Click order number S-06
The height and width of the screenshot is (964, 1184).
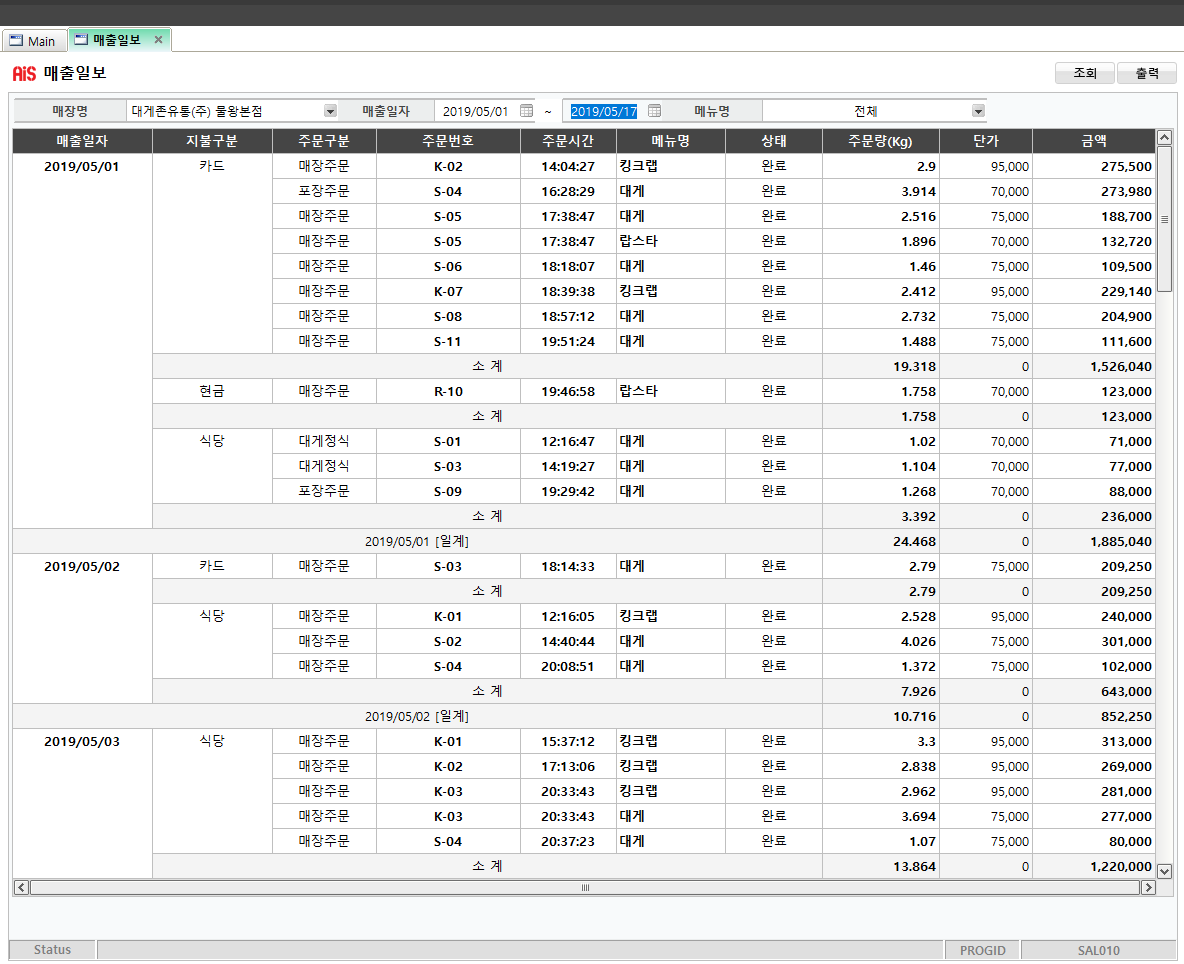(x=448, y=266)
